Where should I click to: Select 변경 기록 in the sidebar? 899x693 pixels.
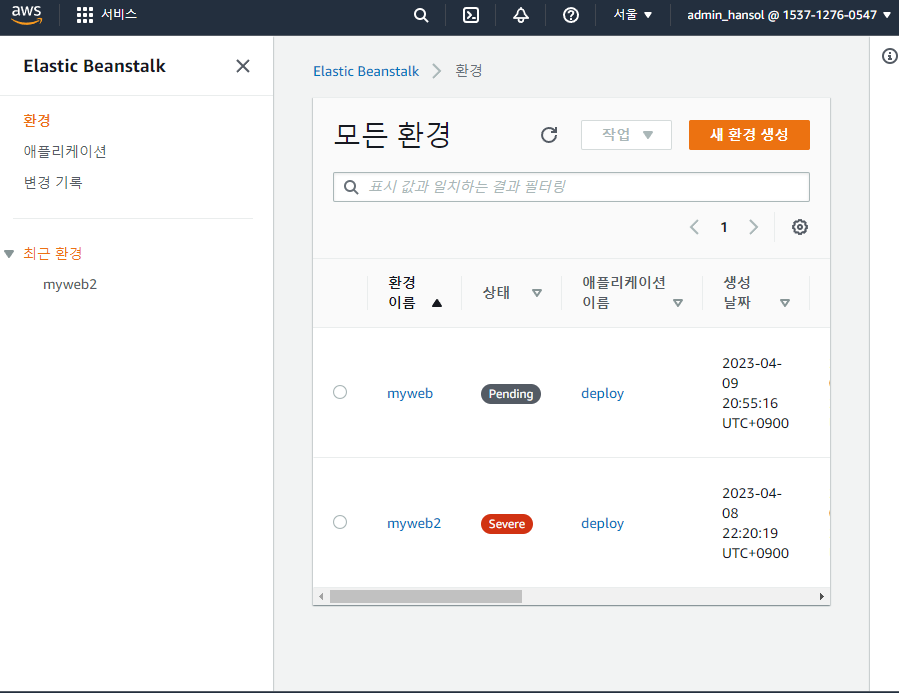click(x=53, y=182)
